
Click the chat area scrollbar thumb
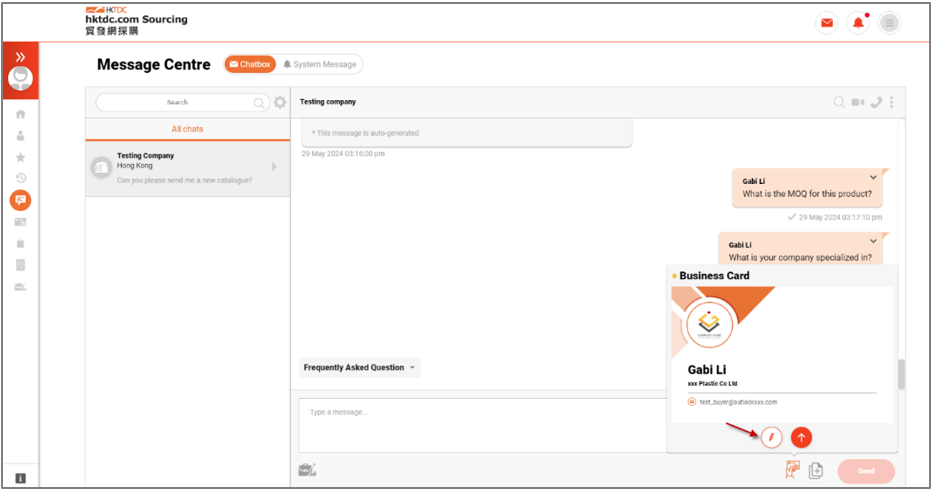tap(901, 374)
